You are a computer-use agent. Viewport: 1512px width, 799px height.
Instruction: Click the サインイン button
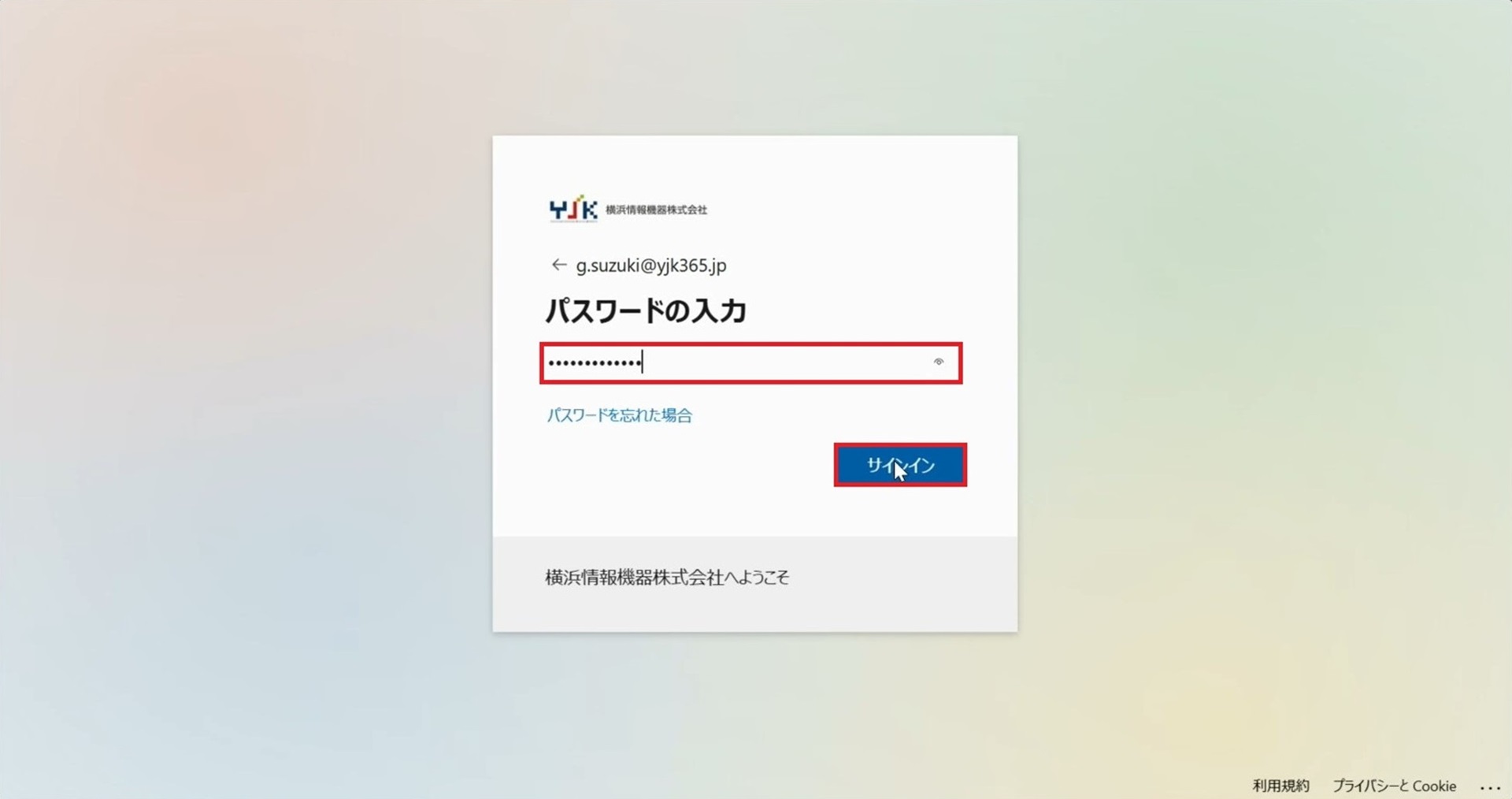(900, 465)
